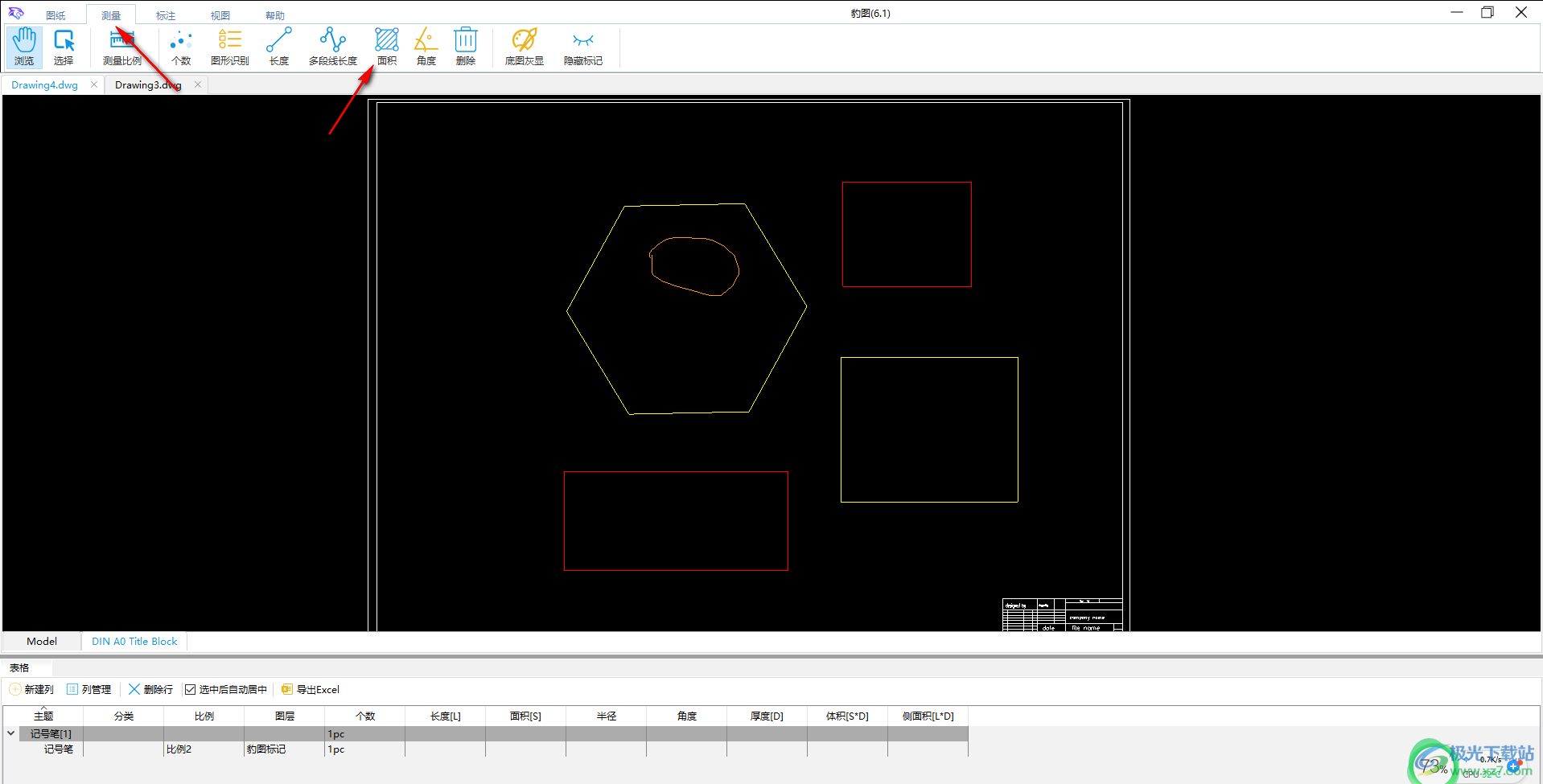The width and height of the screenshot is (1543, 784).
Task: Select the 角度 angle tool
Action: [426, 47]
